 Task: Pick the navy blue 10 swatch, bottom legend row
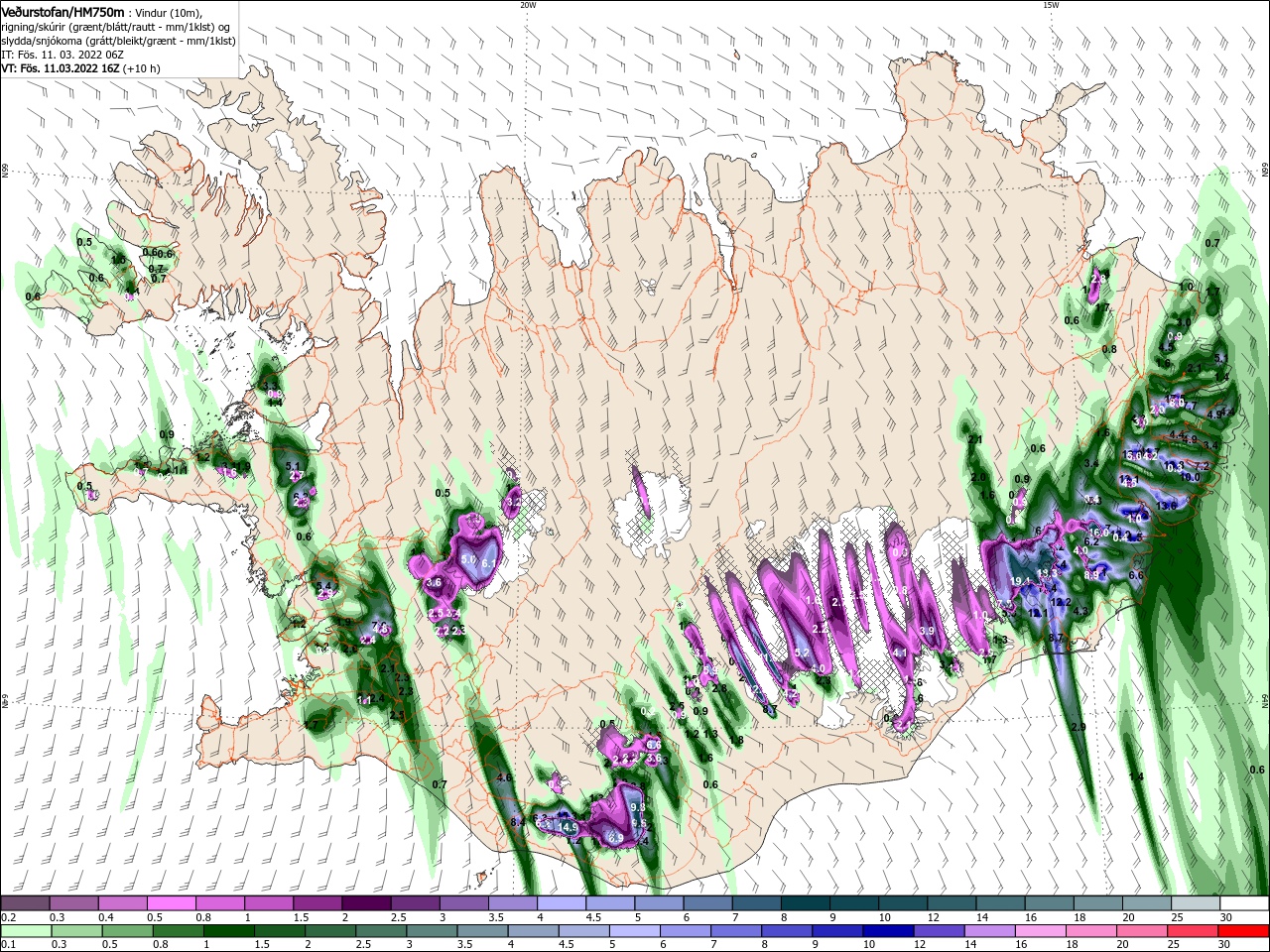point(887,931)
